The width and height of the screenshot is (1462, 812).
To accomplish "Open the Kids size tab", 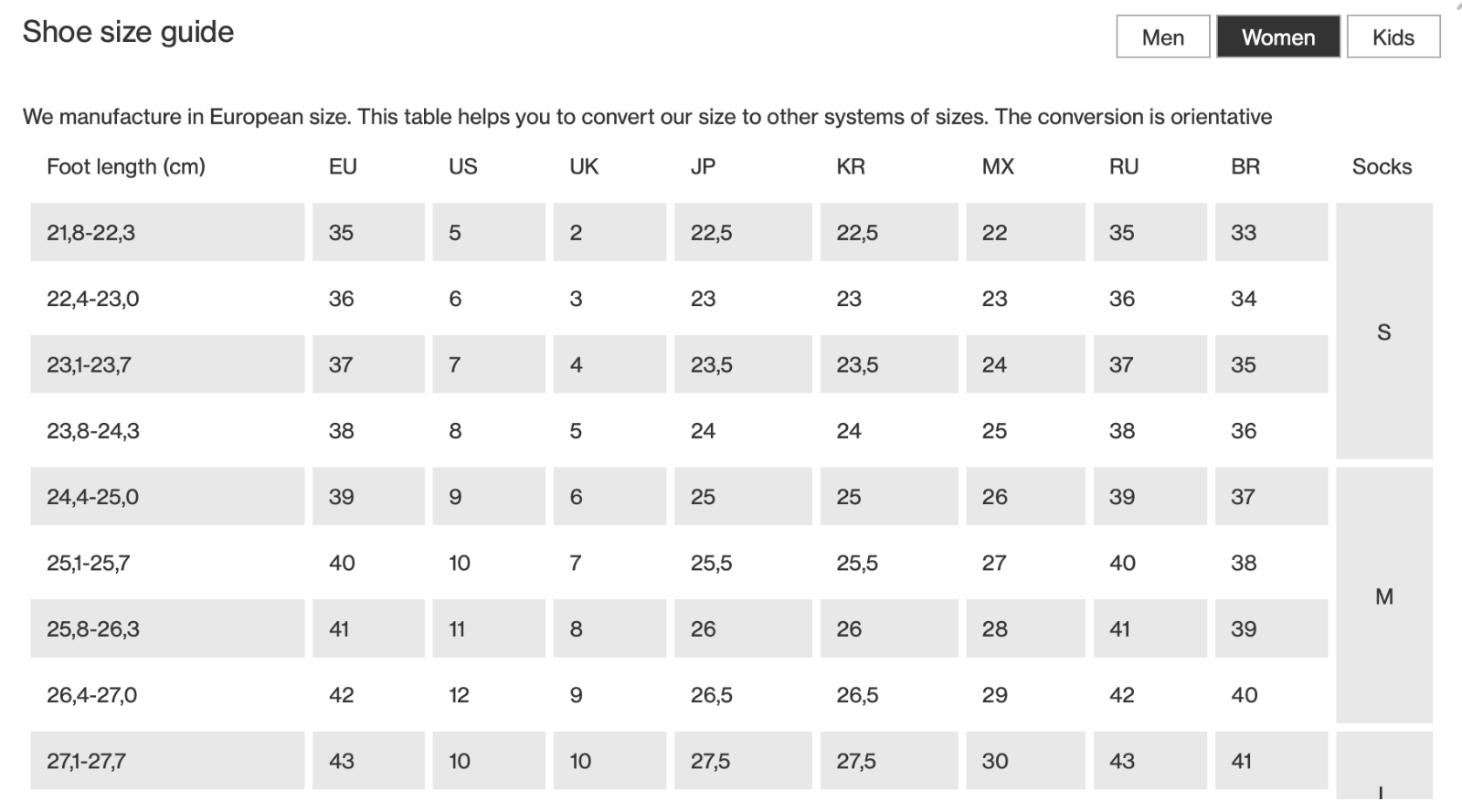I will pyautogui.click(x=1393, y=37).
